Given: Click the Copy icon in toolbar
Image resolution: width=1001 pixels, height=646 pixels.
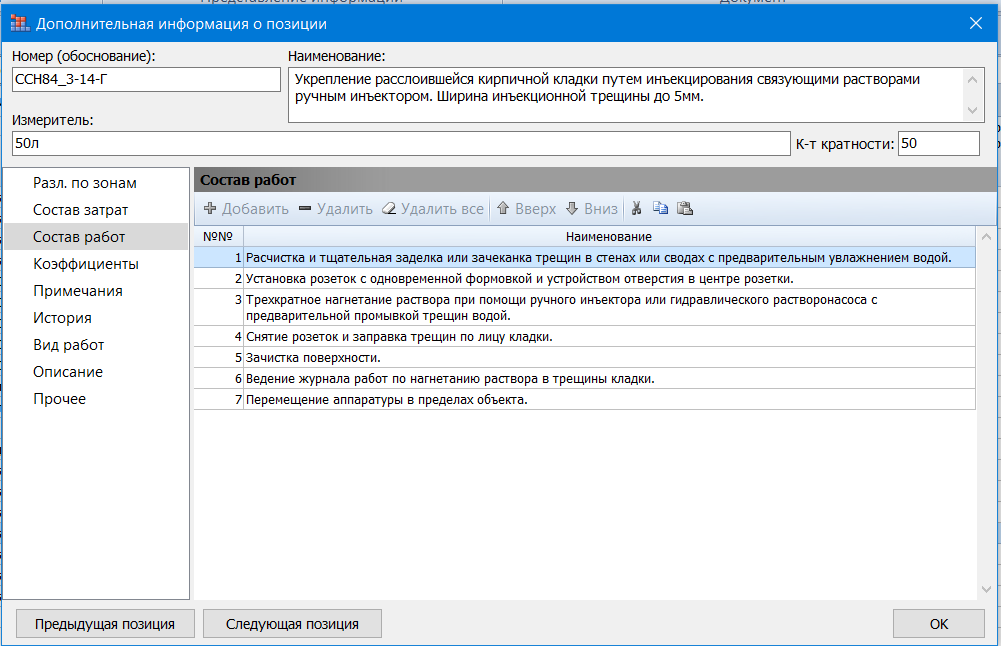Looking at the screenshot, I should tap(660, 208).
